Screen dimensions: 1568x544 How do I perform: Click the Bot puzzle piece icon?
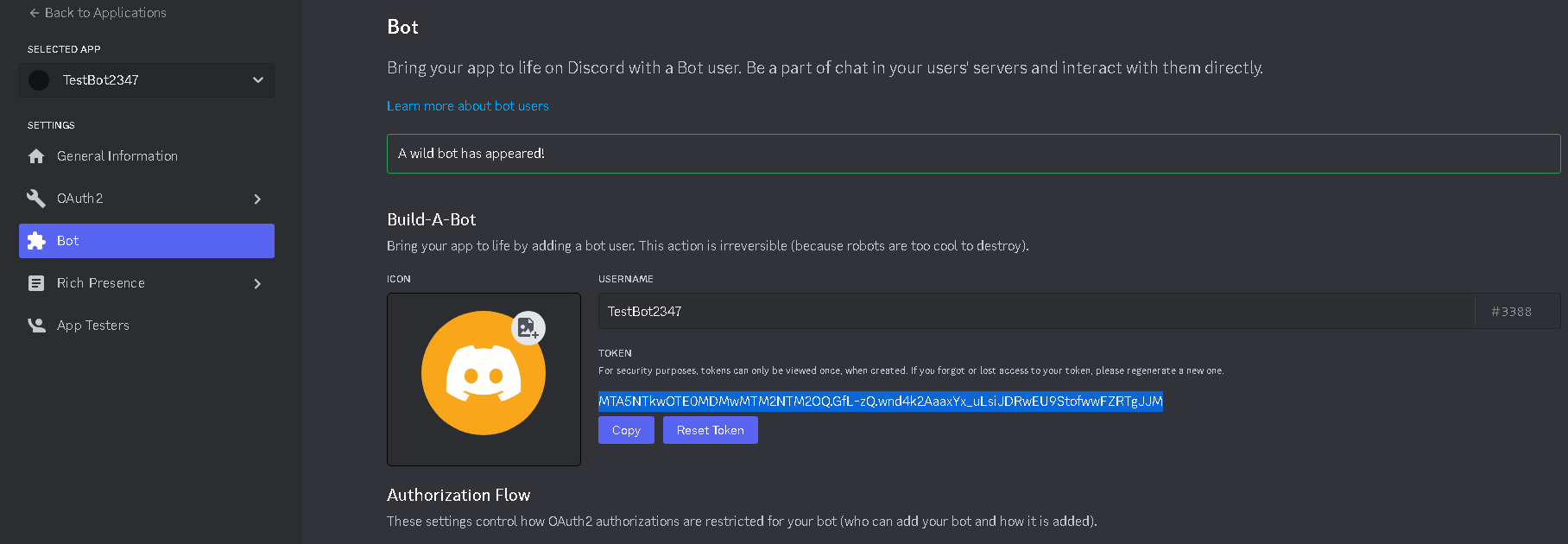point(36,241)
